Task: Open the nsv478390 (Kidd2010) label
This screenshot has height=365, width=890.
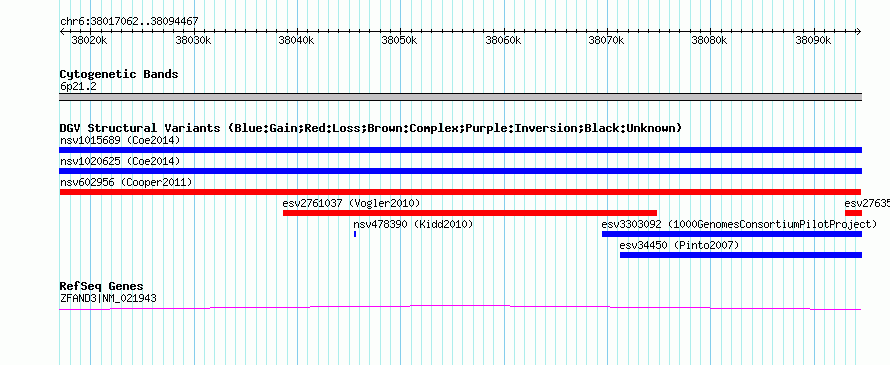Action: tap(413, 224)
